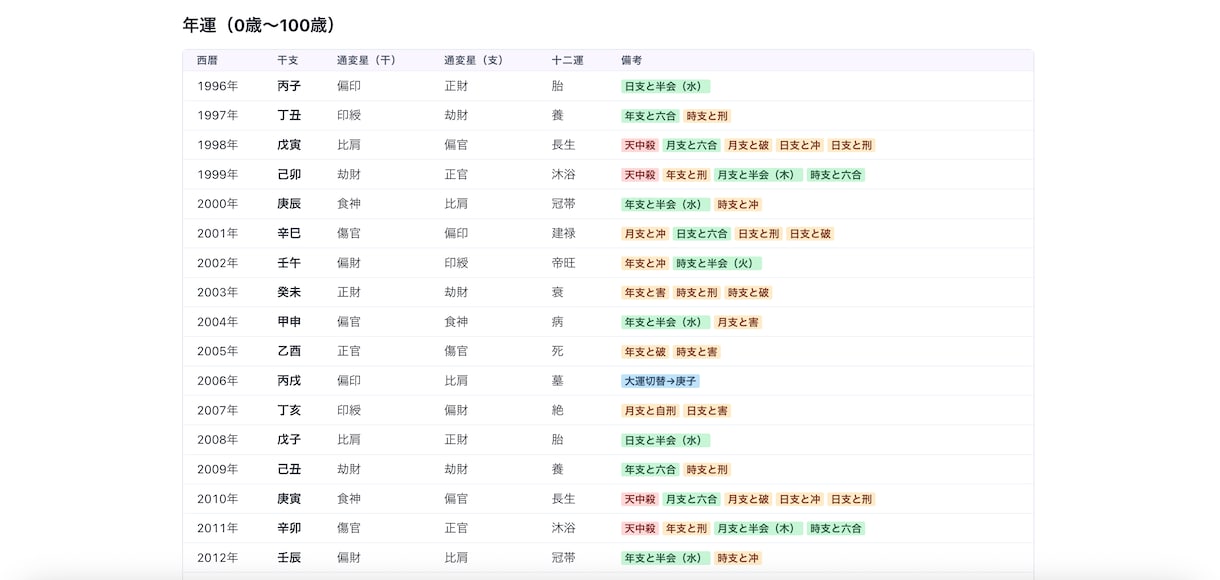1220x580 pixels.
Task: Click 甲申 in the 2004年 row
Action: (289, 322)
